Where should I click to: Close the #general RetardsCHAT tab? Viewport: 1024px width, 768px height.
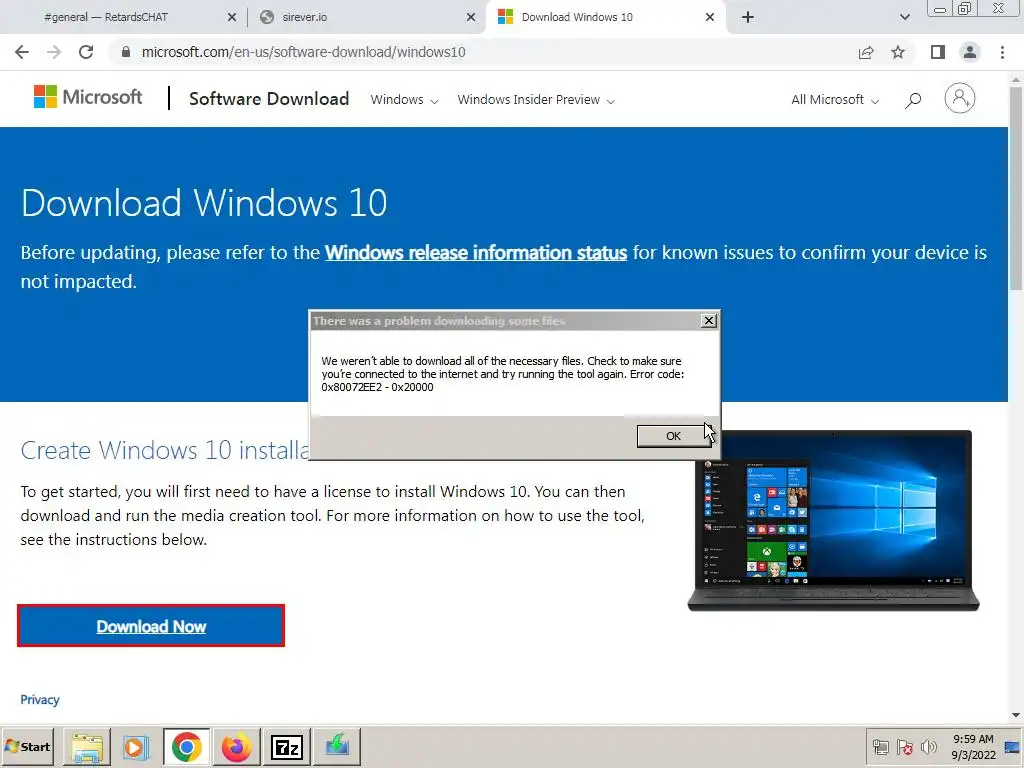click(x=232, y=17)
